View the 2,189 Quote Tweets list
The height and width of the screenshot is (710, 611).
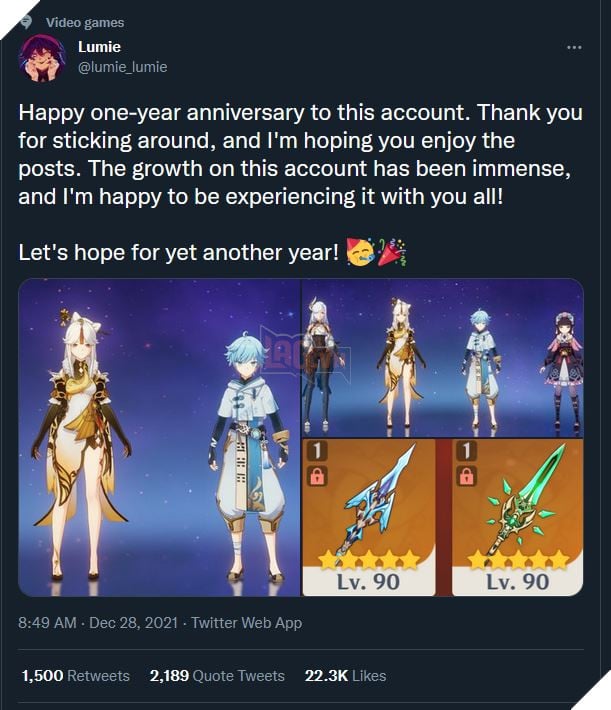pos(217,676)
